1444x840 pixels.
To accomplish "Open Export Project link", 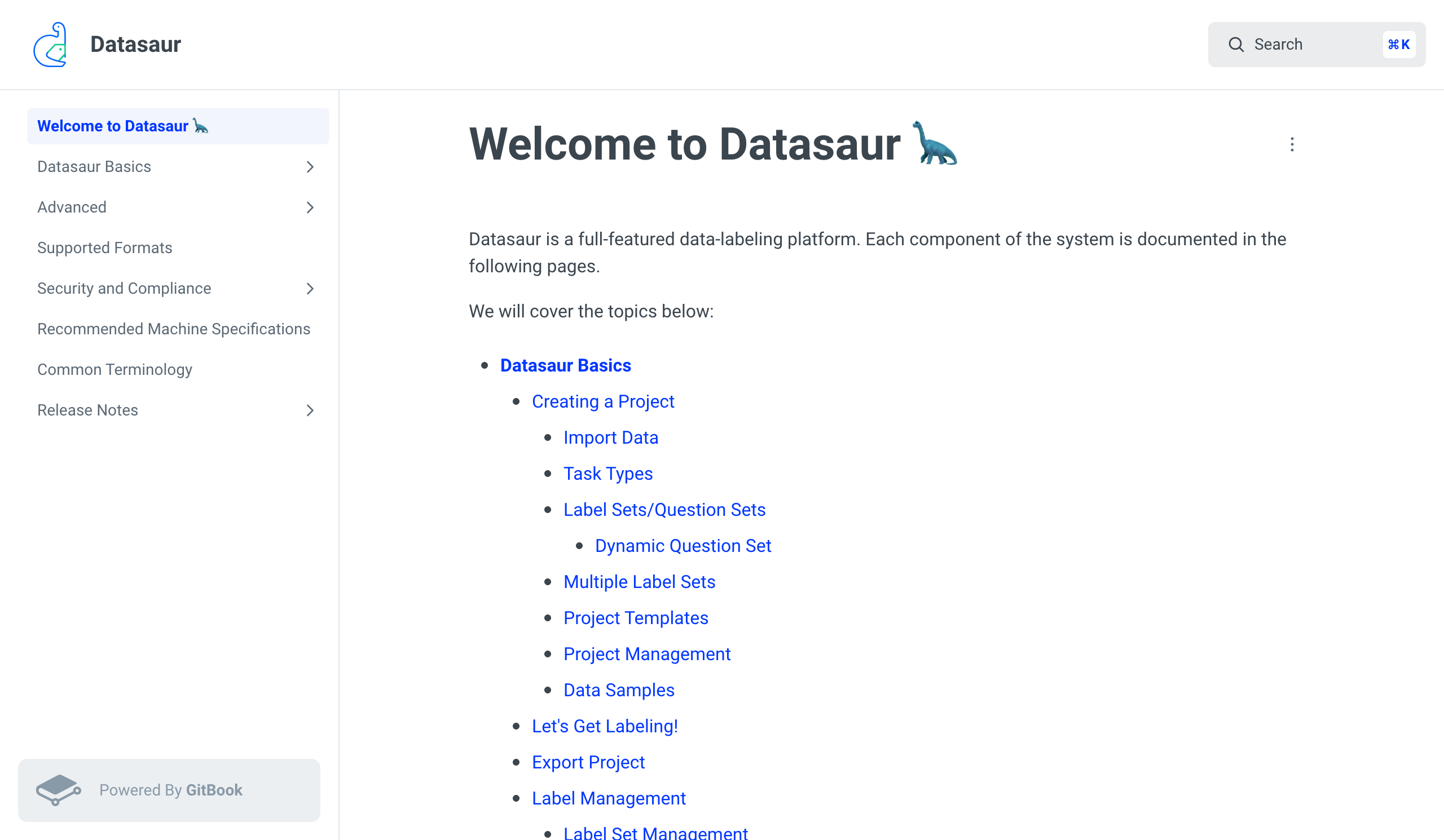I will pyautogui.click(x=588, y=762).
